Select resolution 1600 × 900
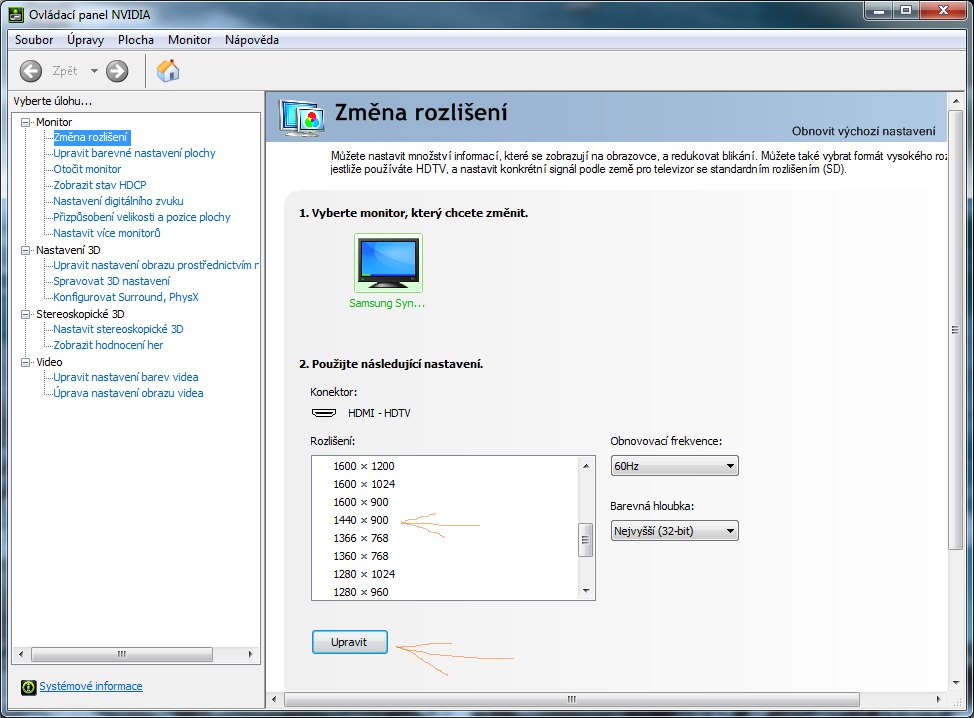 coord(361,502)
